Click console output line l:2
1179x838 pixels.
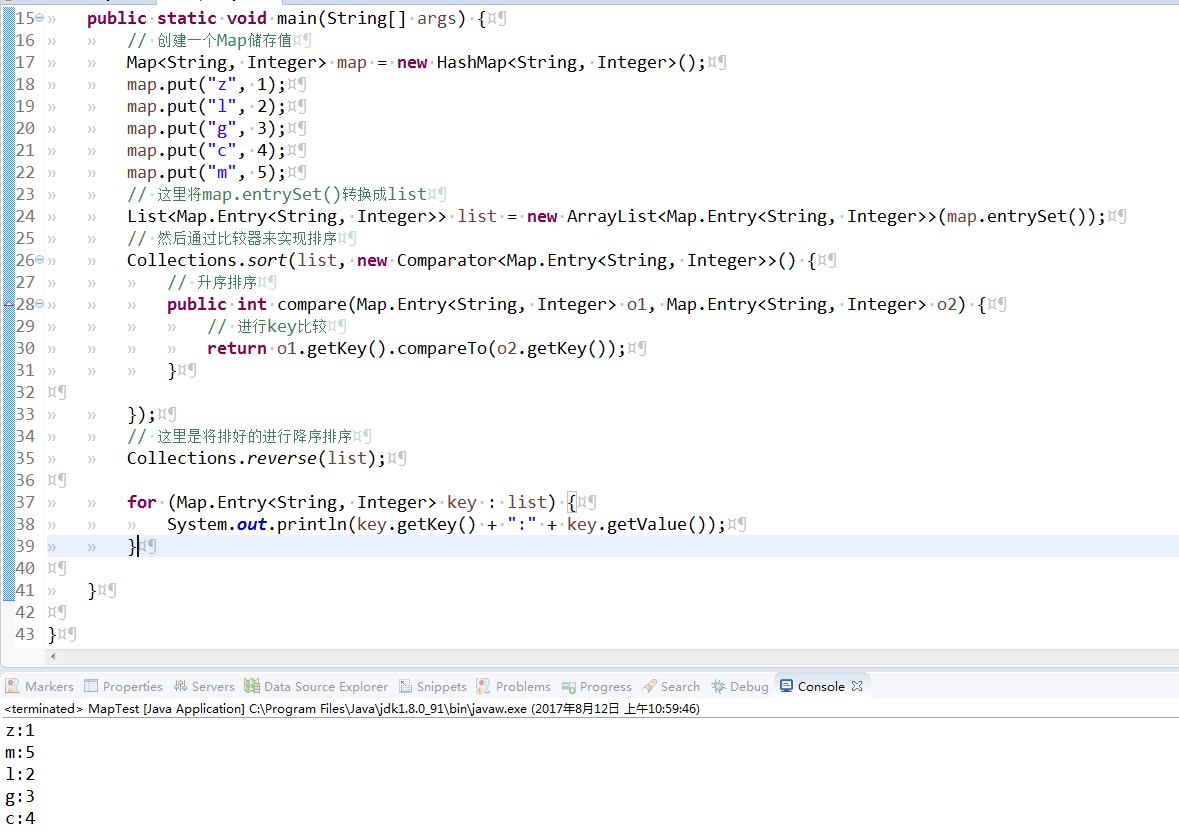click(20, 774)
